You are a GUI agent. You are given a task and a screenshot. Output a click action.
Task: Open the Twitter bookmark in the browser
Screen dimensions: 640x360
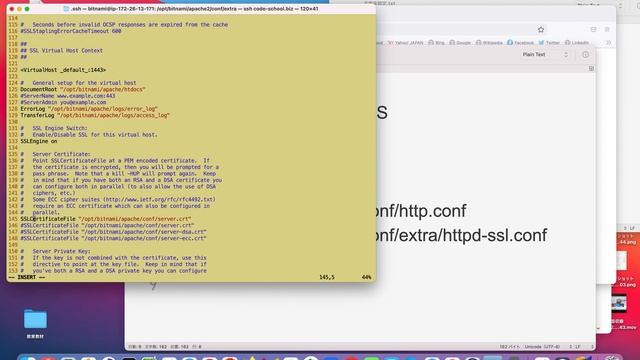coord(549,42)
